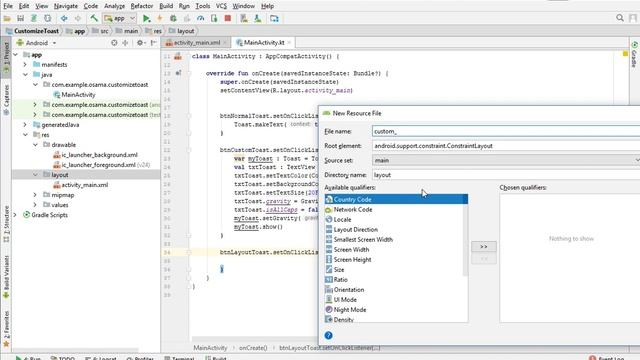Attach debugger to Android process icon
The width and height of the screenshot is (640, 360).
(214, 18)
